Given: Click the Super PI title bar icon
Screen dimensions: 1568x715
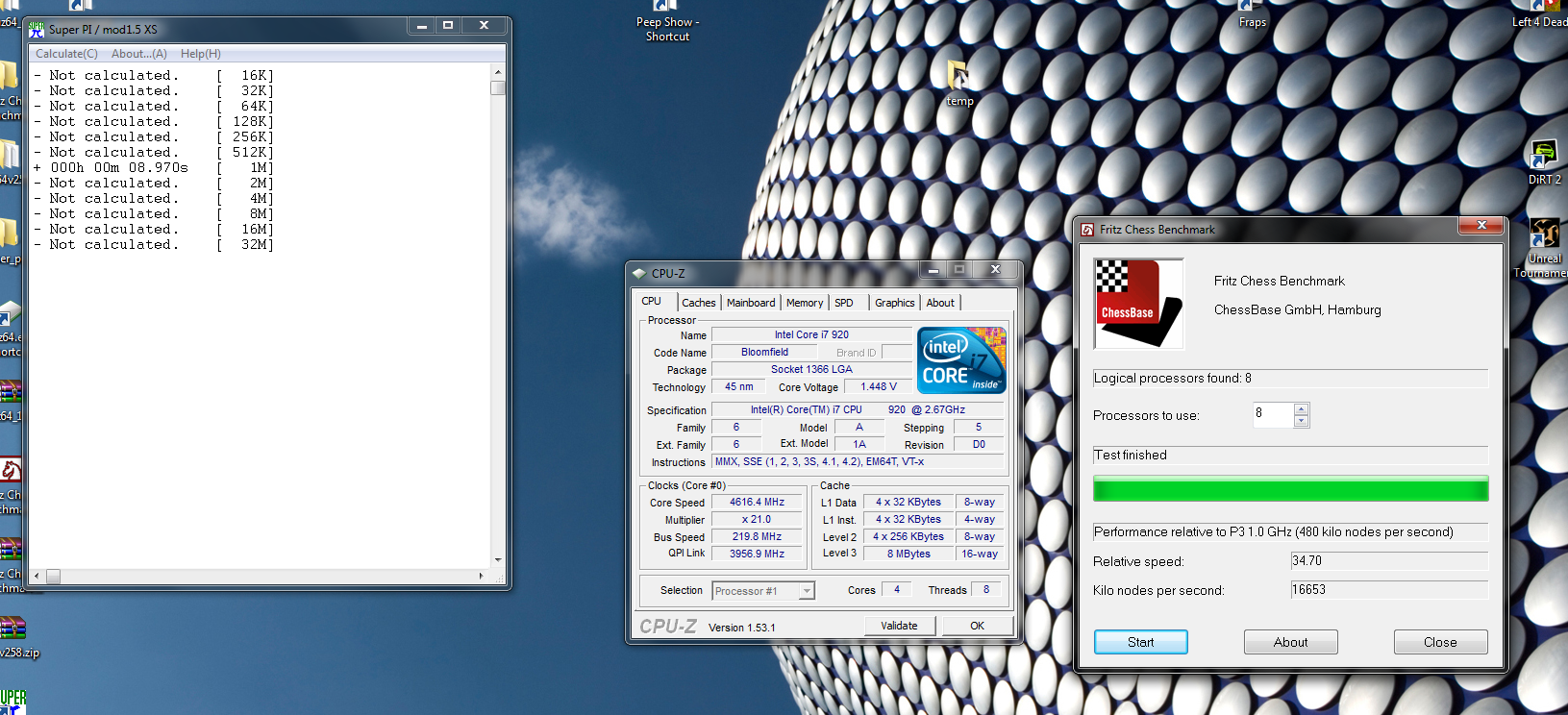Looking at the screenshot, I should pyautogui.click(x=37, y=29).
